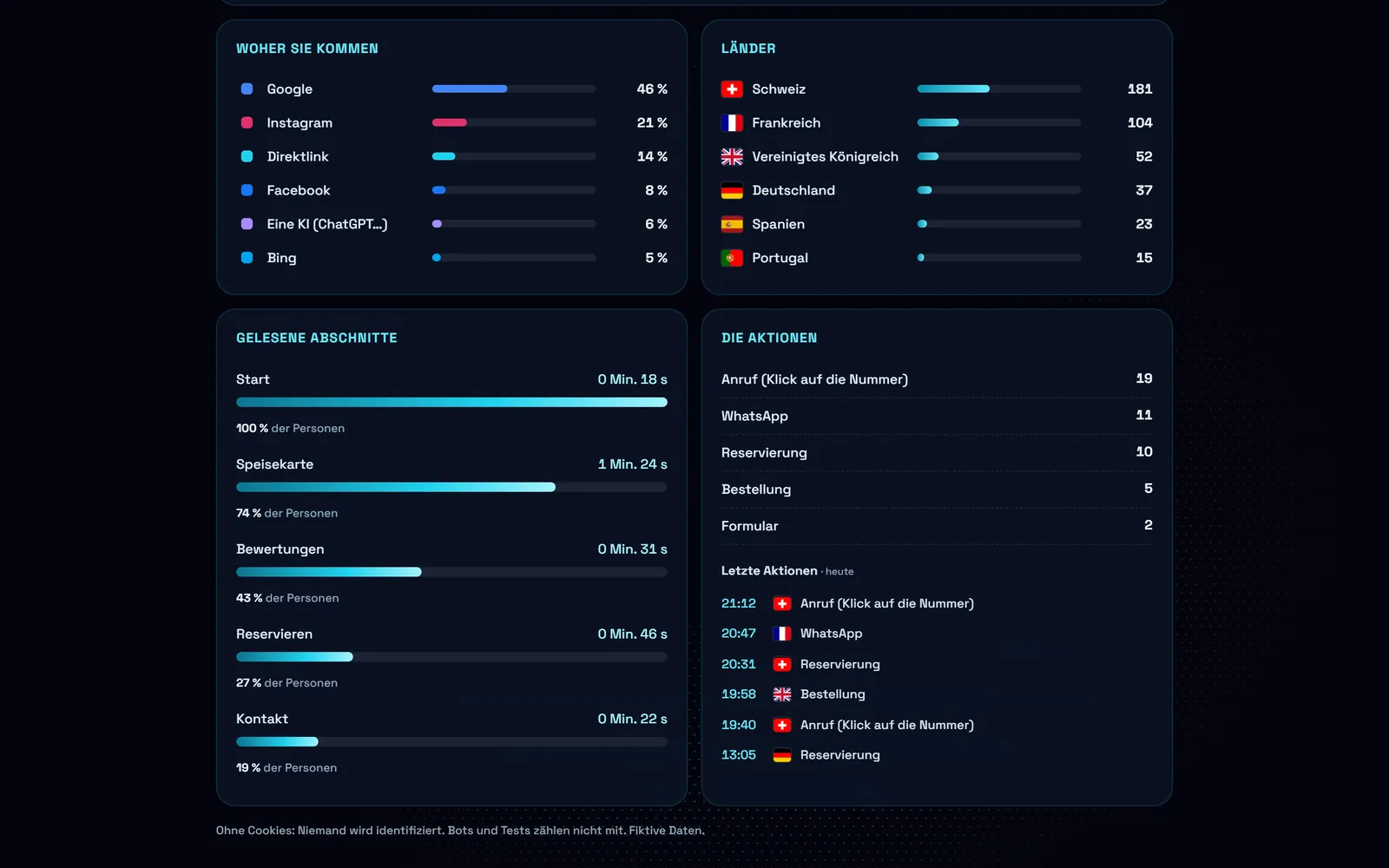The image size is (1389, 868).
Task: Click the Schweiz visitor count bar
Action: pos(999,89)
